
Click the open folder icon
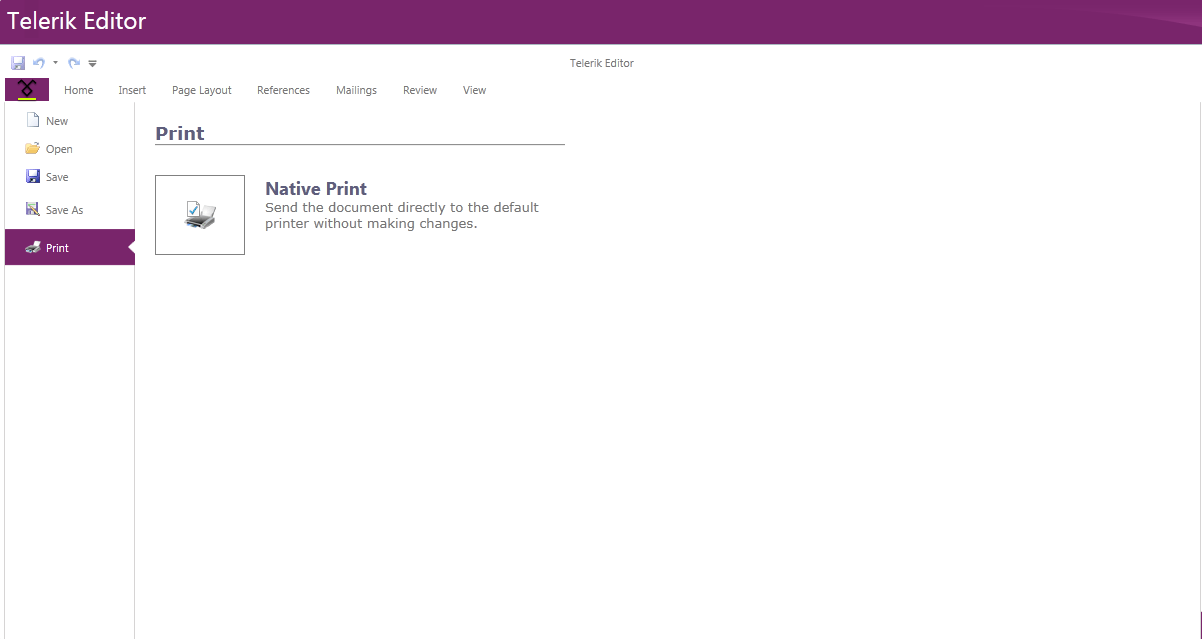[x=33, y=148]
